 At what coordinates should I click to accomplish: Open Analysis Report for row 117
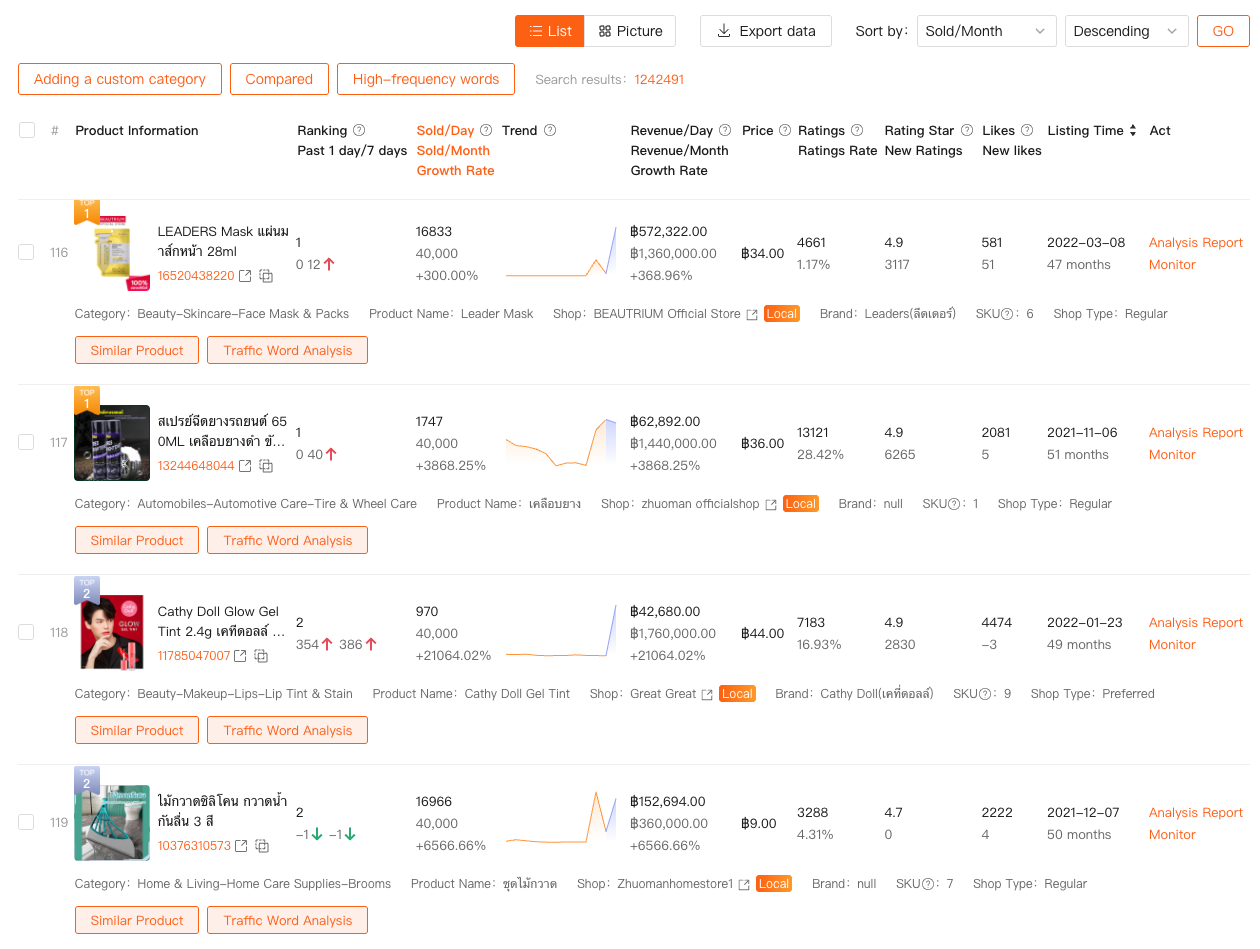click(x=1195, y=433)
